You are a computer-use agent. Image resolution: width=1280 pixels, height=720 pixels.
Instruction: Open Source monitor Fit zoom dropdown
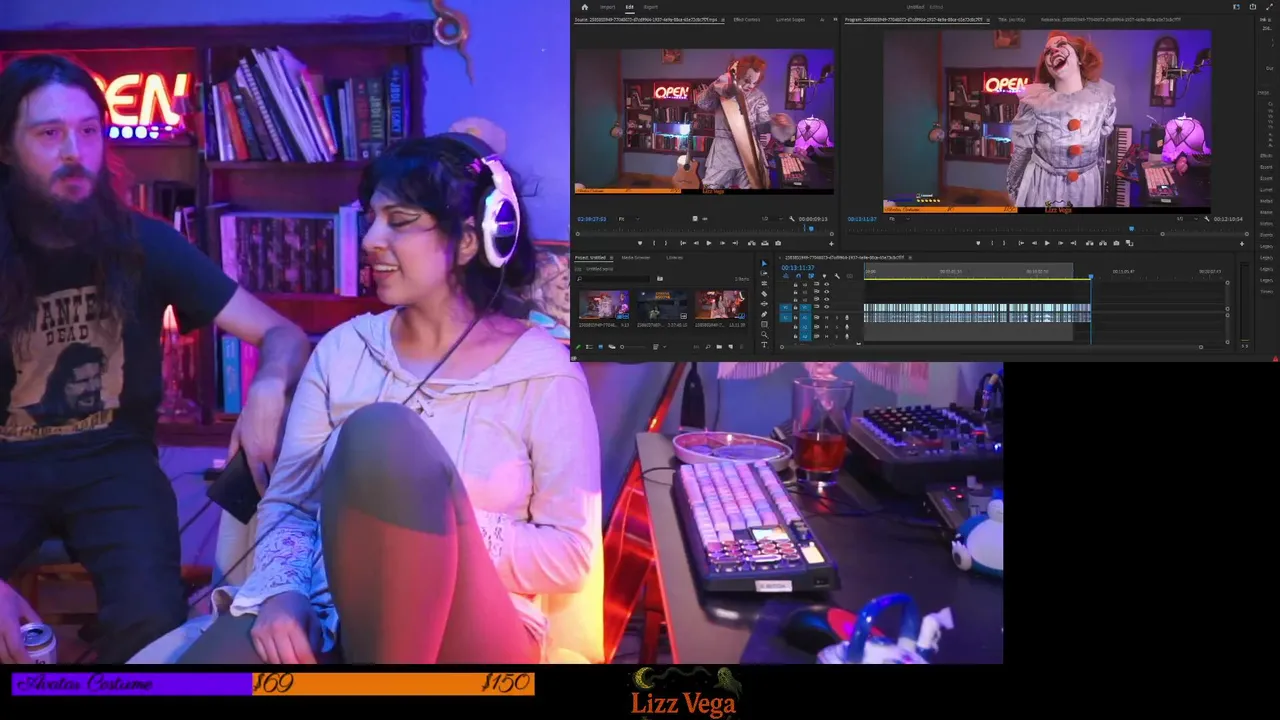click(x=629, y=219)
